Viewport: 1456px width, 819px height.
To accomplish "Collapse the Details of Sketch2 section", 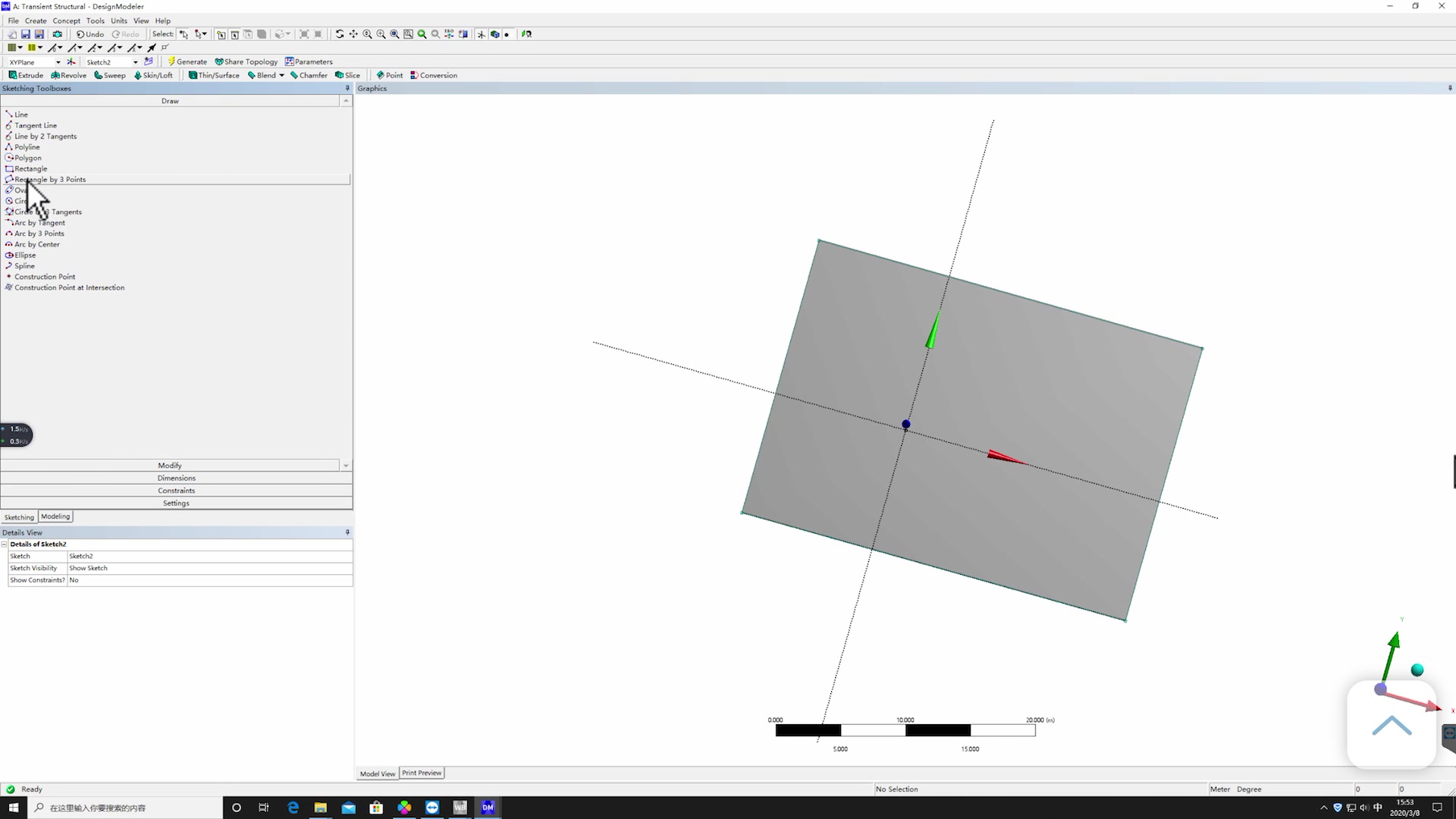I will pos(5,544).
